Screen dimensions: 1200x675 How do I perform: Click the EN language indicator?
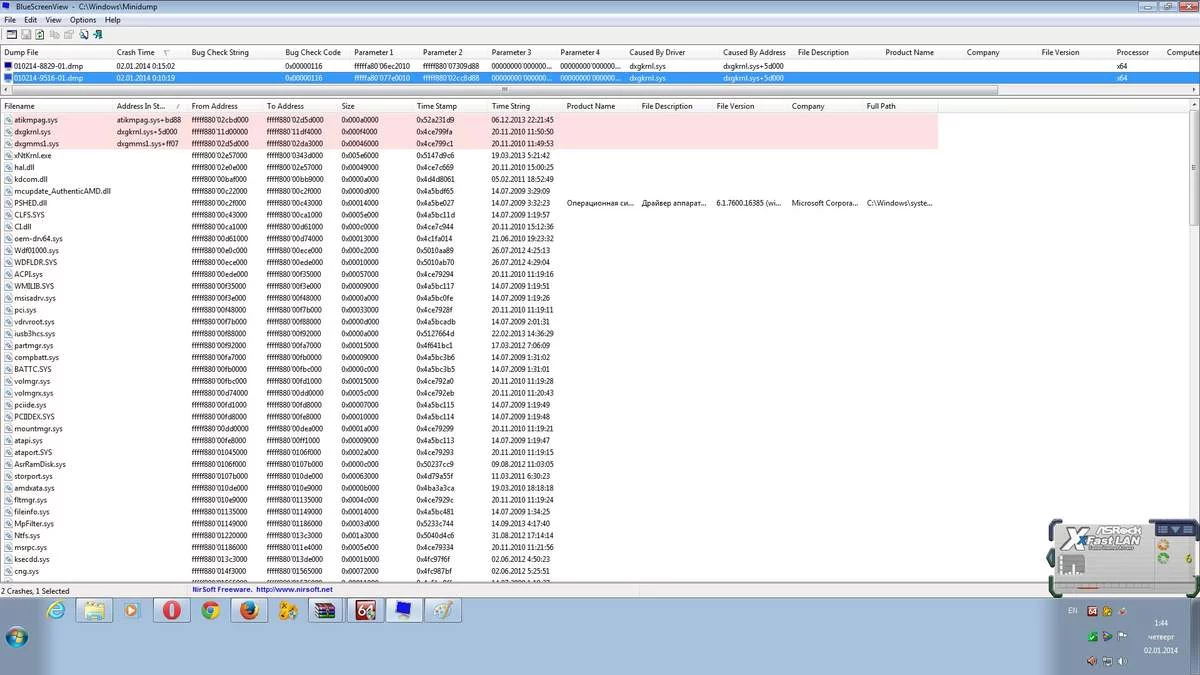point(1072,610)
